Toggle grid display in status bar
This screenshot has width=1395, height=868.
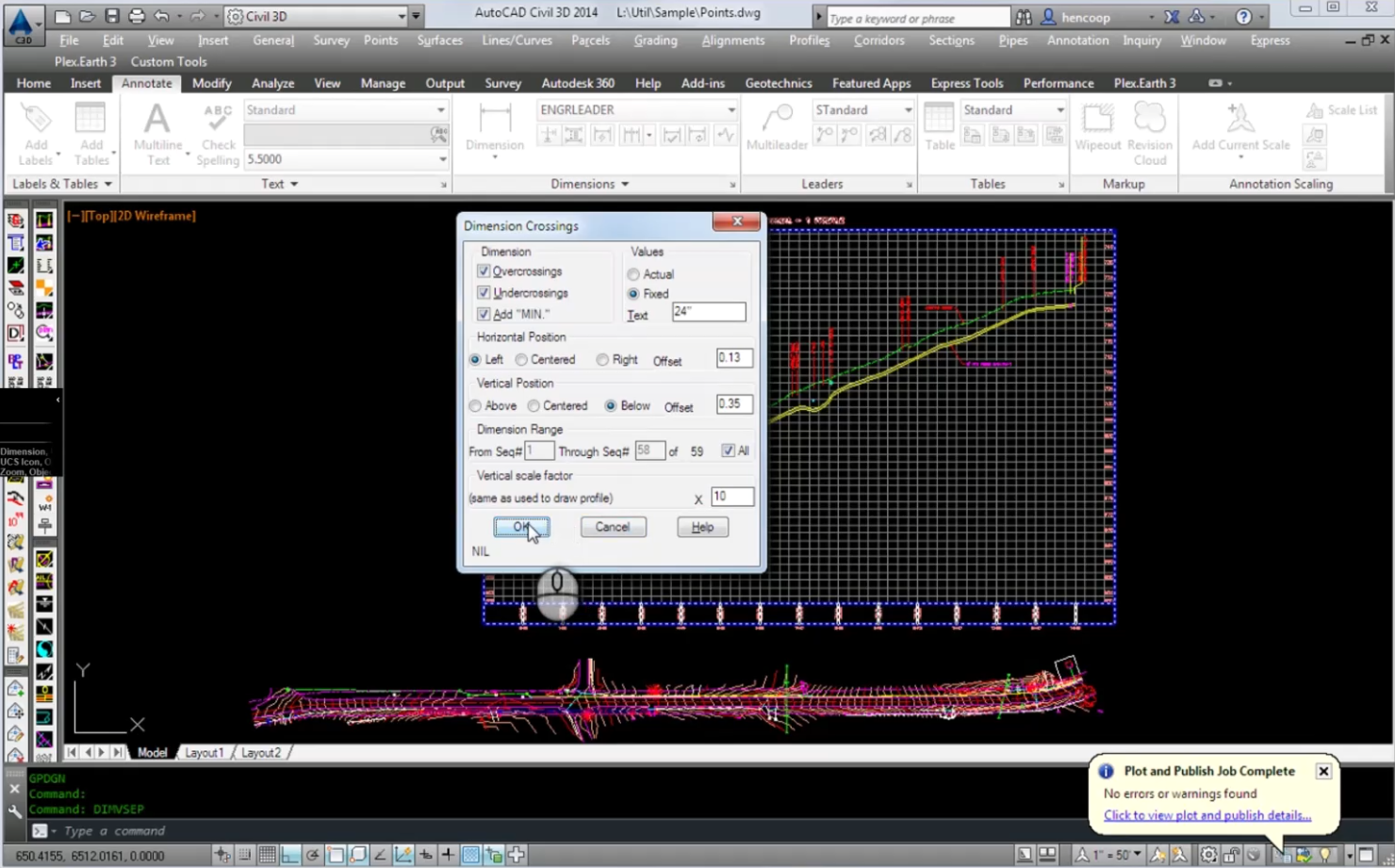[268, 855]
